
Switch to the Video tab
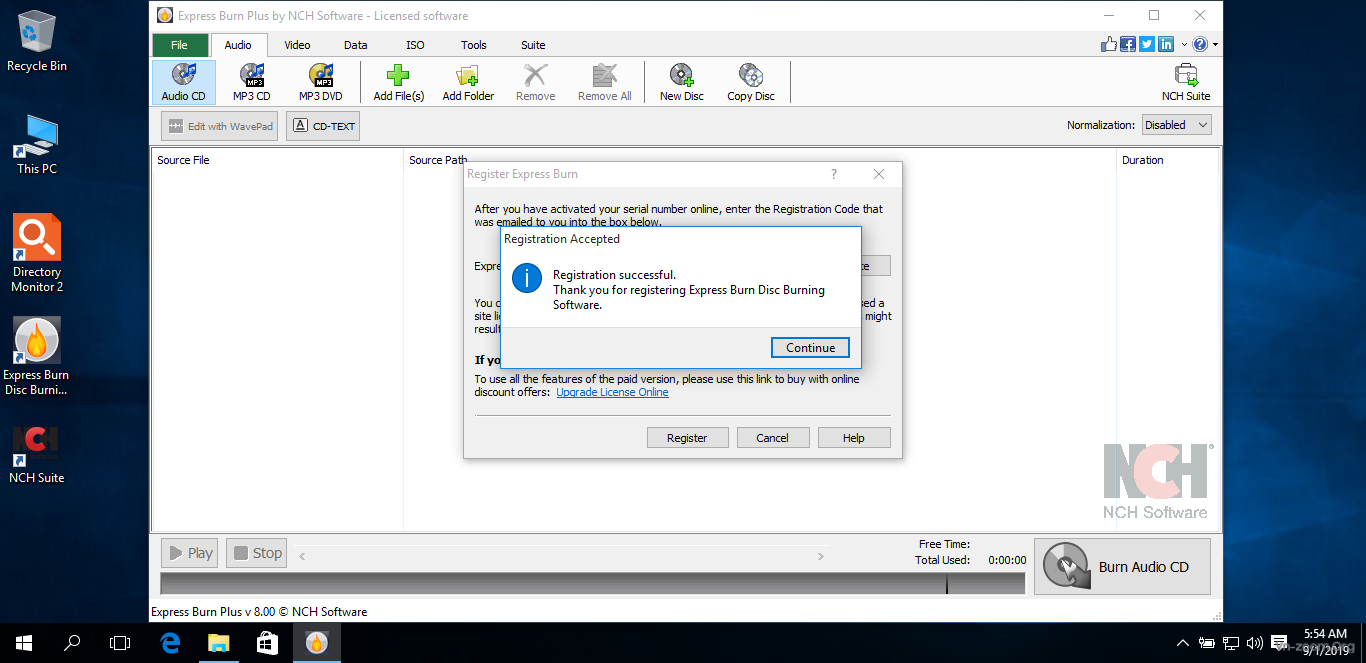pos(297,45)
